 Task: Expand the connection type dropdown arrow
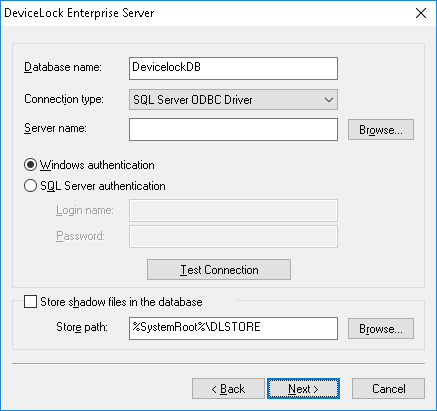(x=329, y=100)
